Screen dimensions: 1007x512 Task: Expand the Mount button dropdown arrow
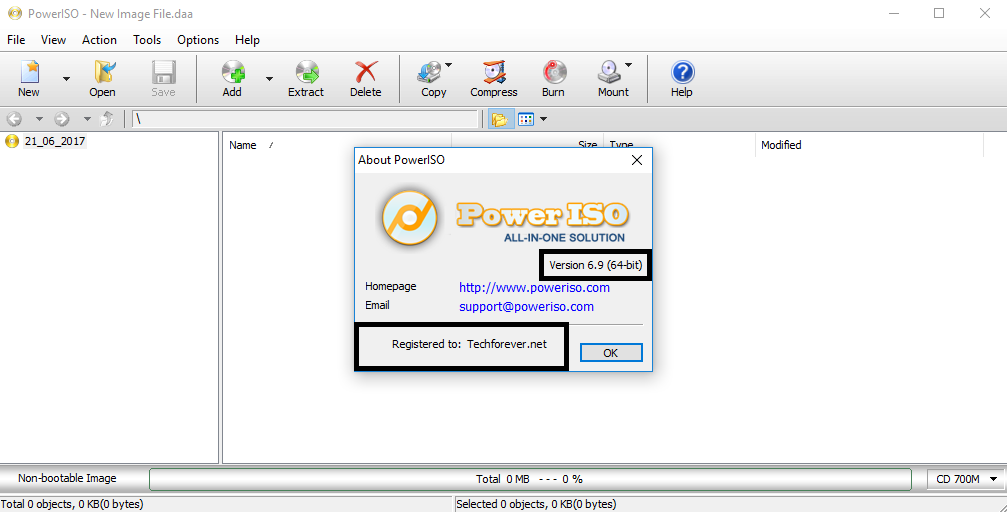[628, 65]
